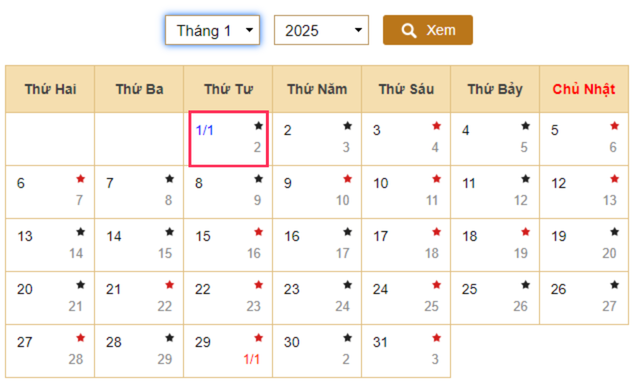Click the black star on January 13
Image resolution: width=636 pixels, height=386 pixels.
point(81,232)
